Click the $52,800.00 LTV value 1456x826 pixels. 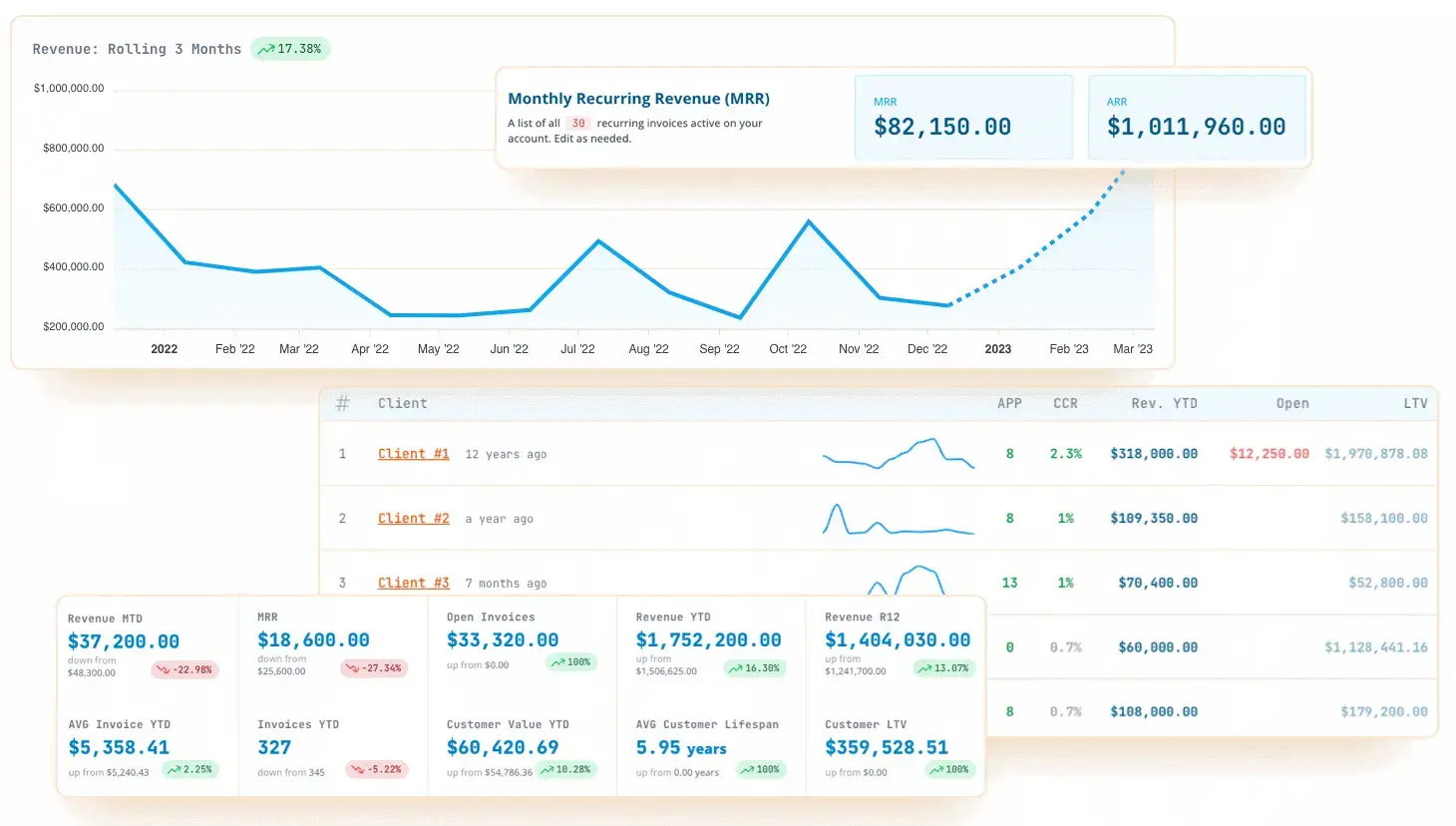1388,583
